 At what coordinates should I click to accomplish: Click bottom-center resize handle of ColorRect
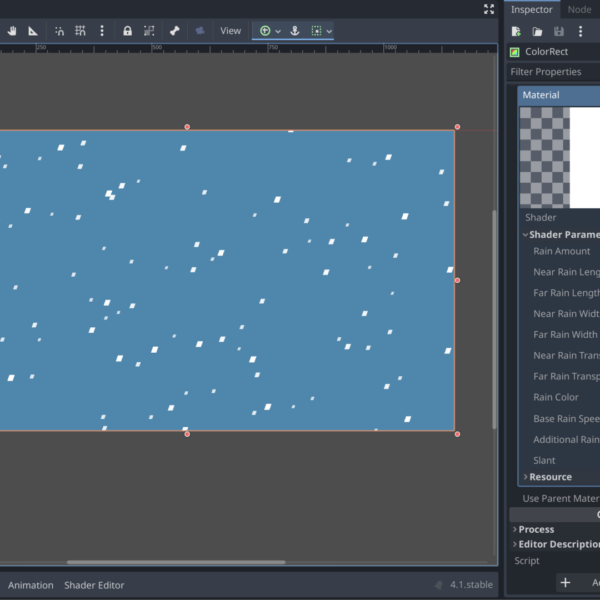point(187,434)
